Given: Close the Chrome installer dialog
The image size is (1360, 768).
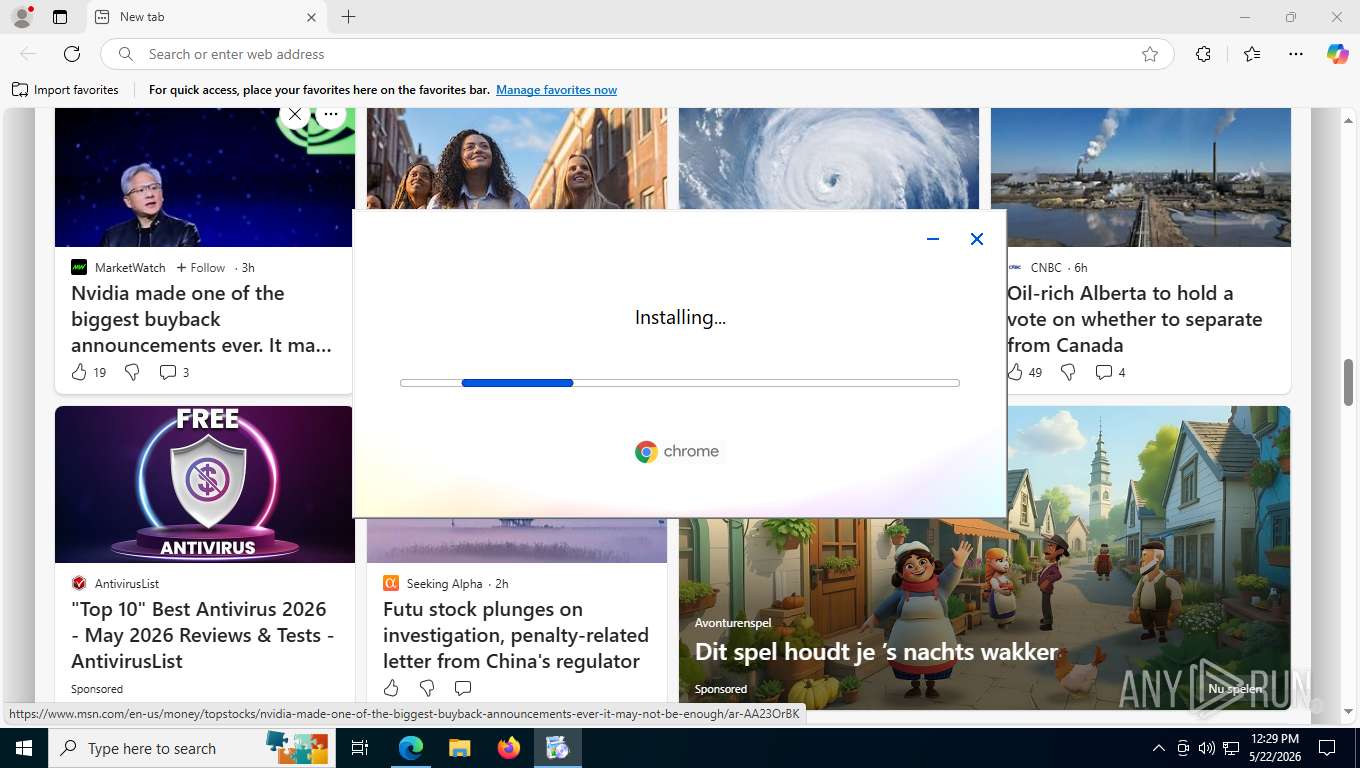Looking at the screenshot, I should (x=977, y=239).
